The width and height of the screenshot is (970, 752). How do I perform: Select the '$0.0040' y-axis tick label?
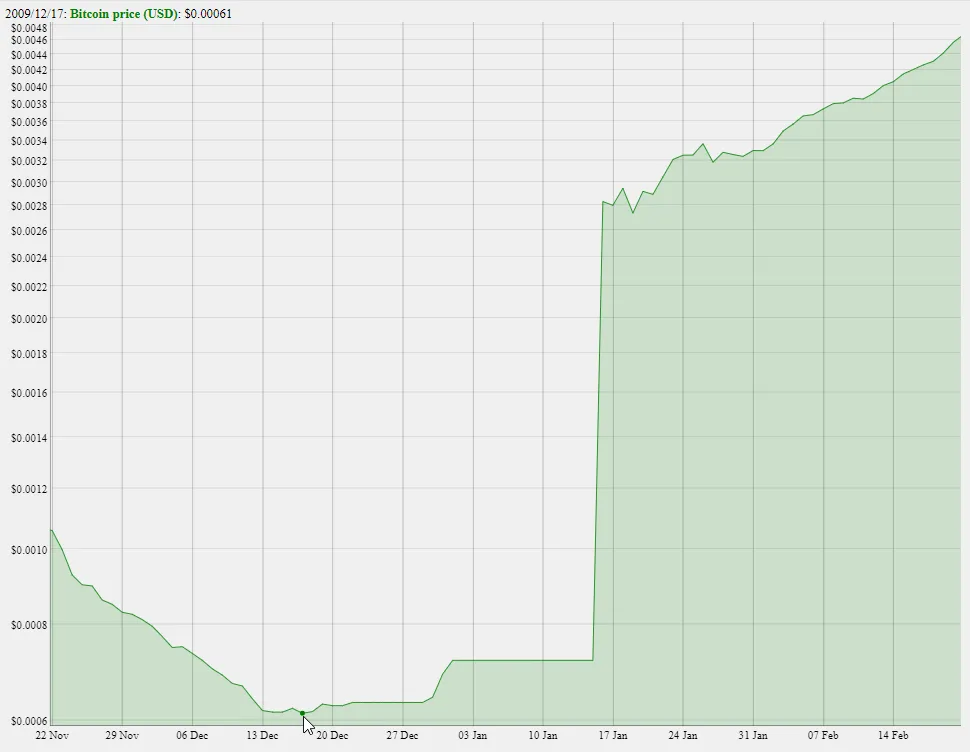[29, 87]
